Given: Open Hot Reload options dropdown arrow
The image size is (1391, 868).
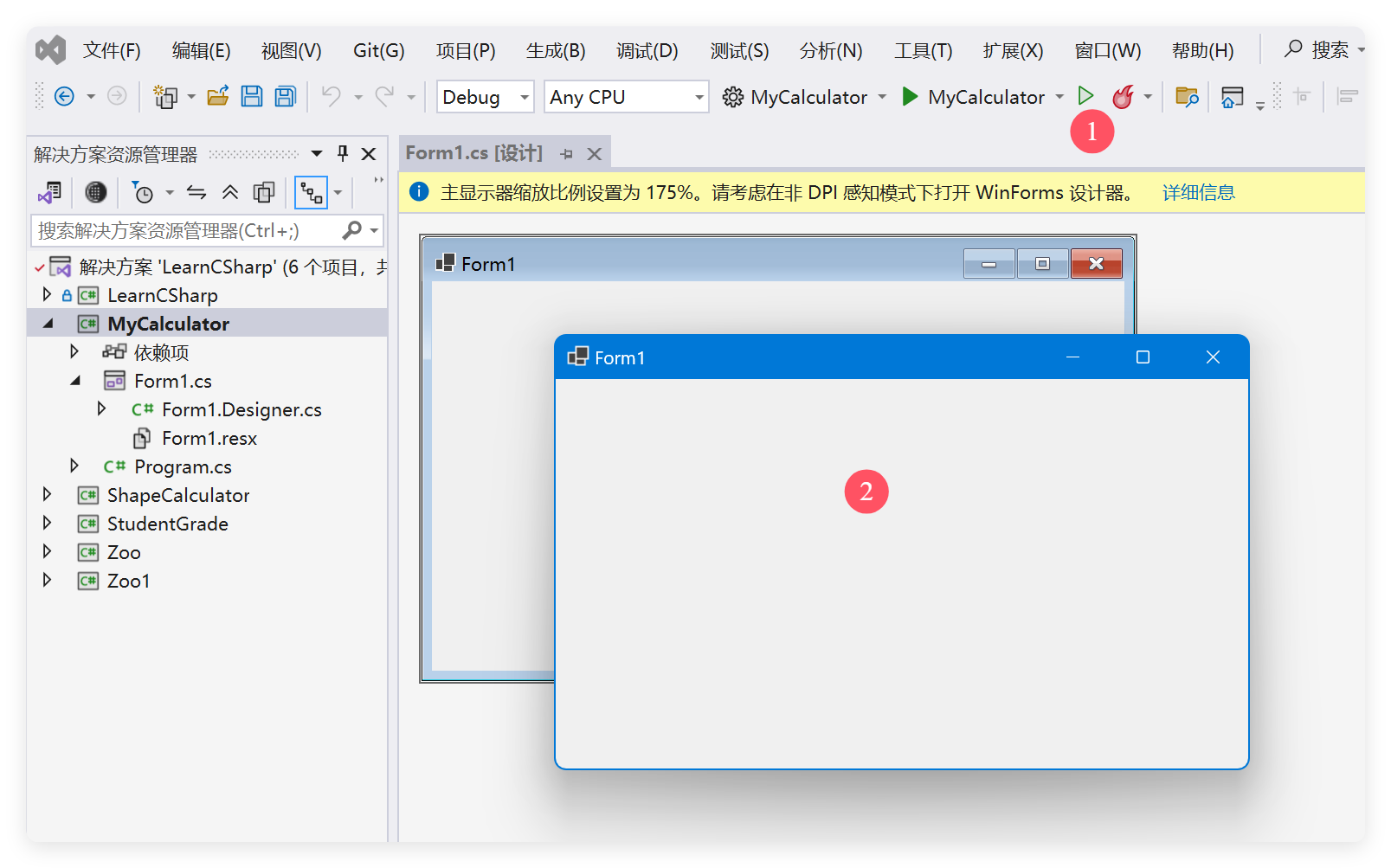Looking at the screenshot, I should 1148,97.
